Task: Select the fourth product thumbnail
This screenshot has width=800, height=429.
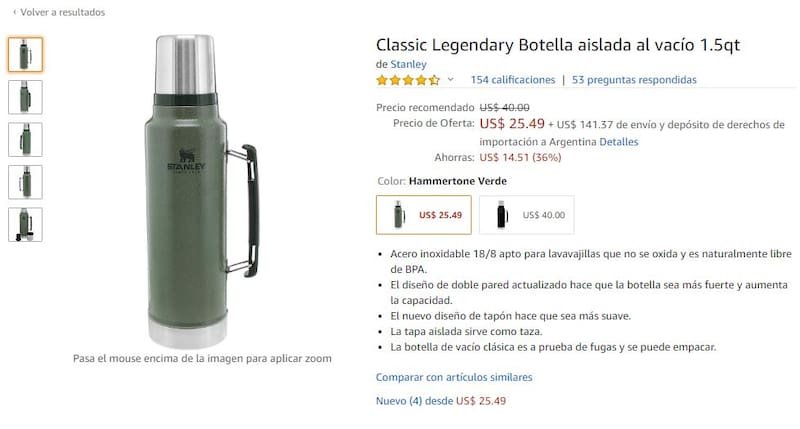Action: (26, 182)
